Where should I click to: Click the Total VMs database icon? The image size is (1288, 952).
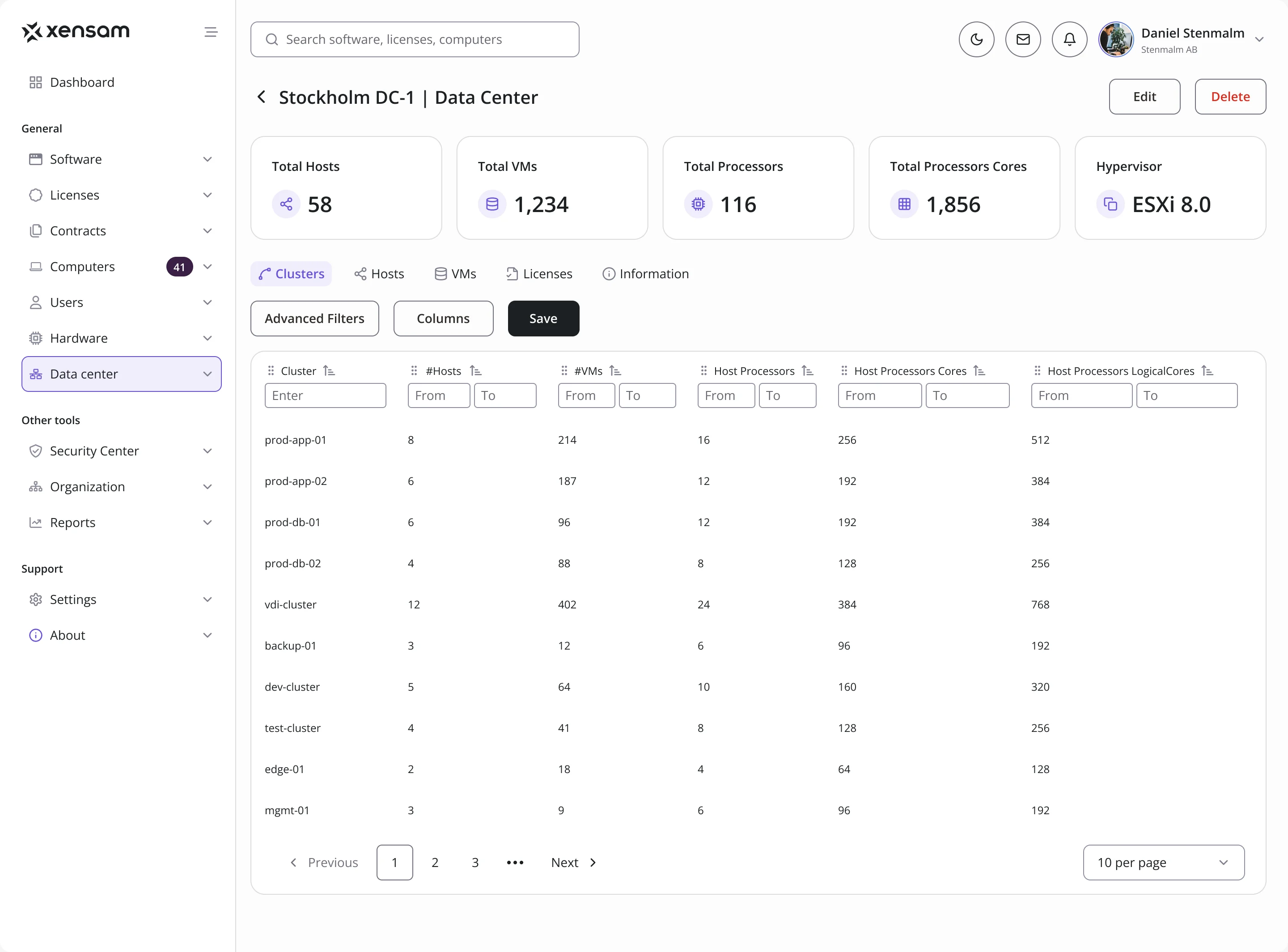[x=492, y=204]
